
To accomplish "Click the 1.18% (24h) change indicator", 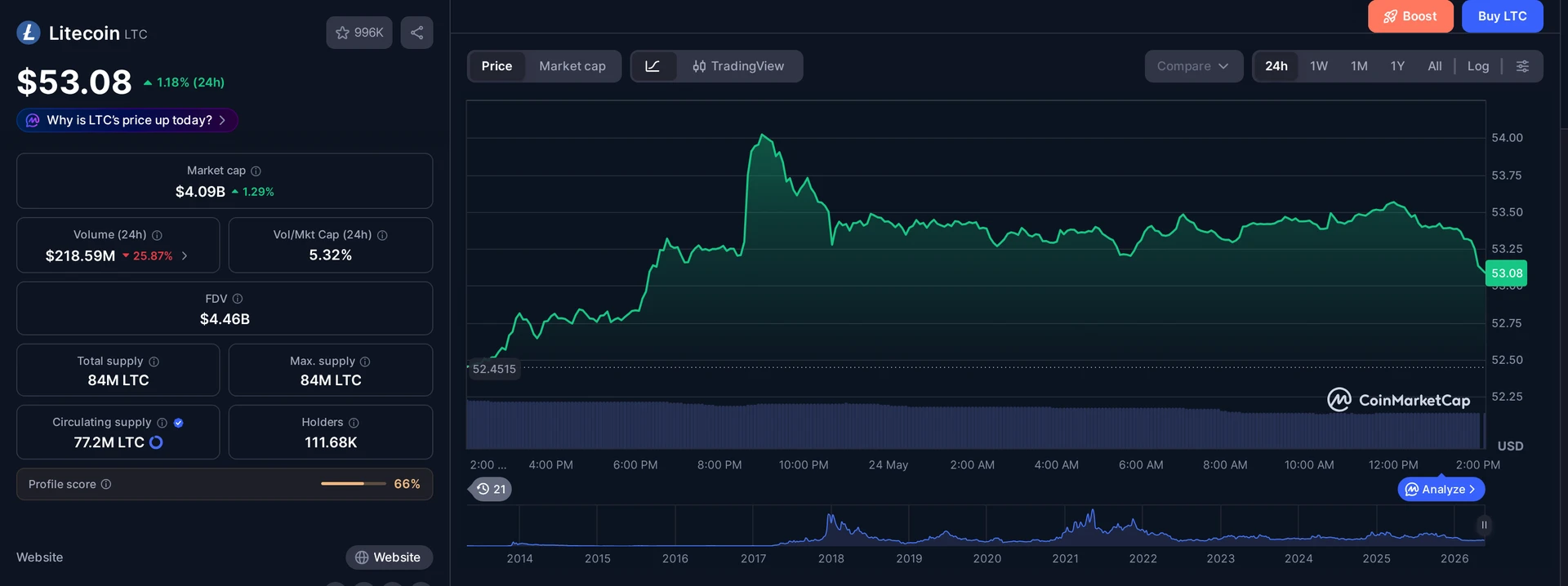I will click(184, 82).
